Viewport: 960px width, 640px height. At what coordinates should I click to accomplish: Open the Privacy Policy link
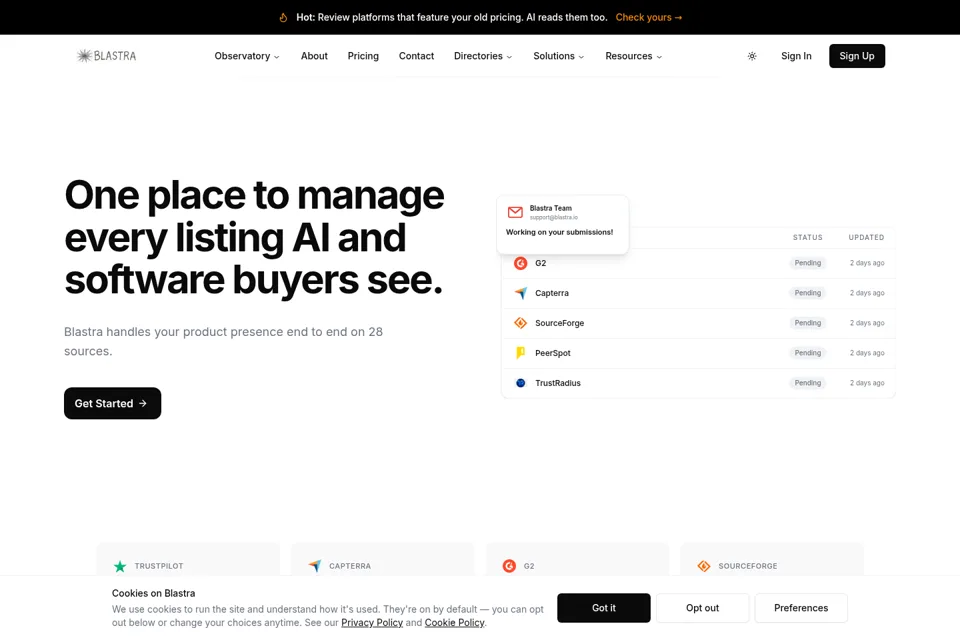372,622
